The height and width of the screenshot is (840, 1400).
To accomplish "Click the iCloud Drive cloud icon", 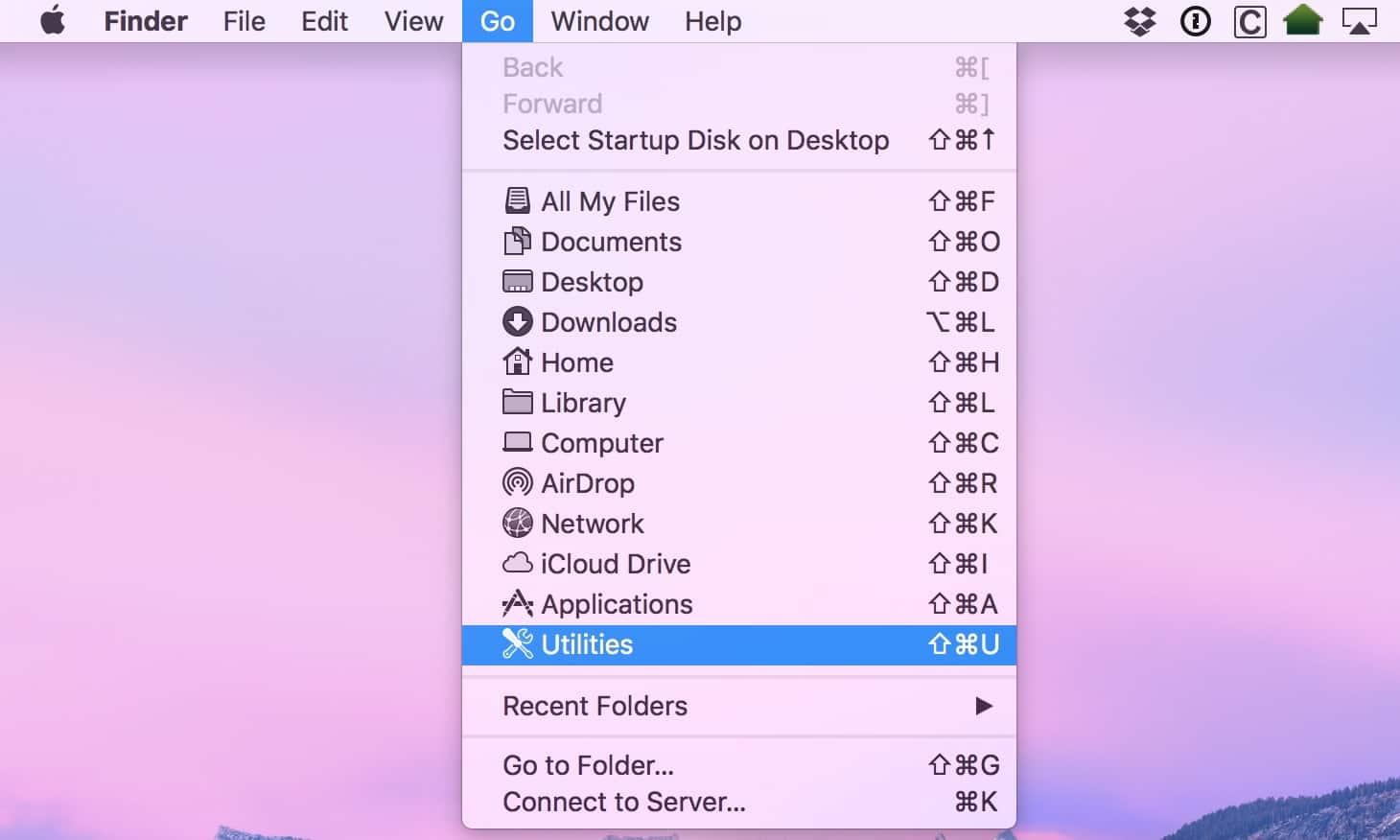I will (517, 564).
